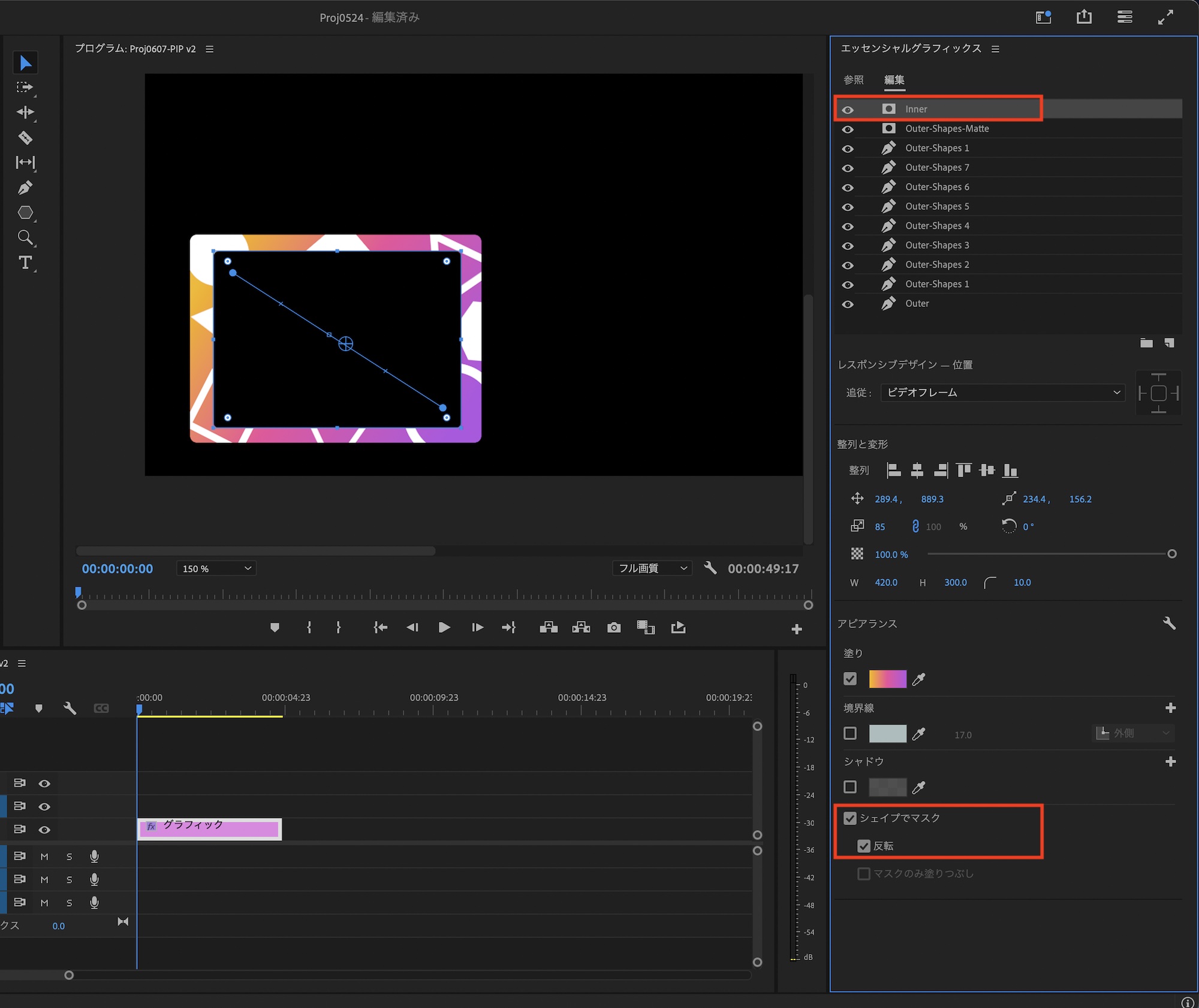Switch to the 参照 tab

(x=853, y=80)
